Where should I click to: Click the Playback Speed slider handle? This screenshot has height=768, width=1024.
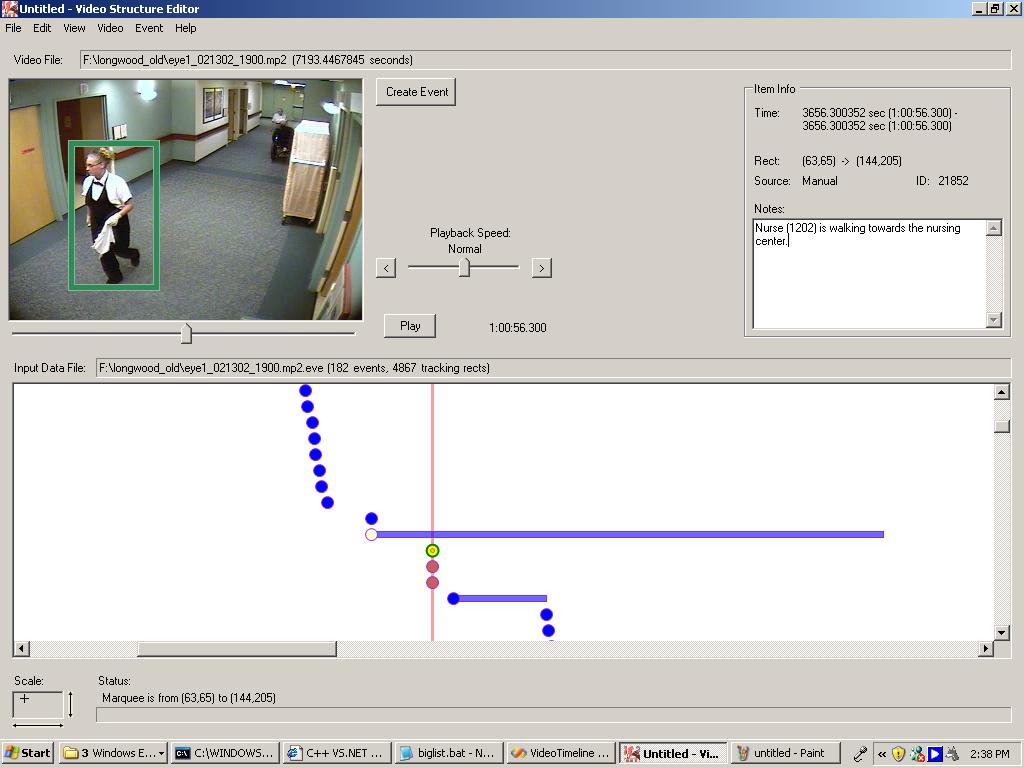[x=464, y=268]
